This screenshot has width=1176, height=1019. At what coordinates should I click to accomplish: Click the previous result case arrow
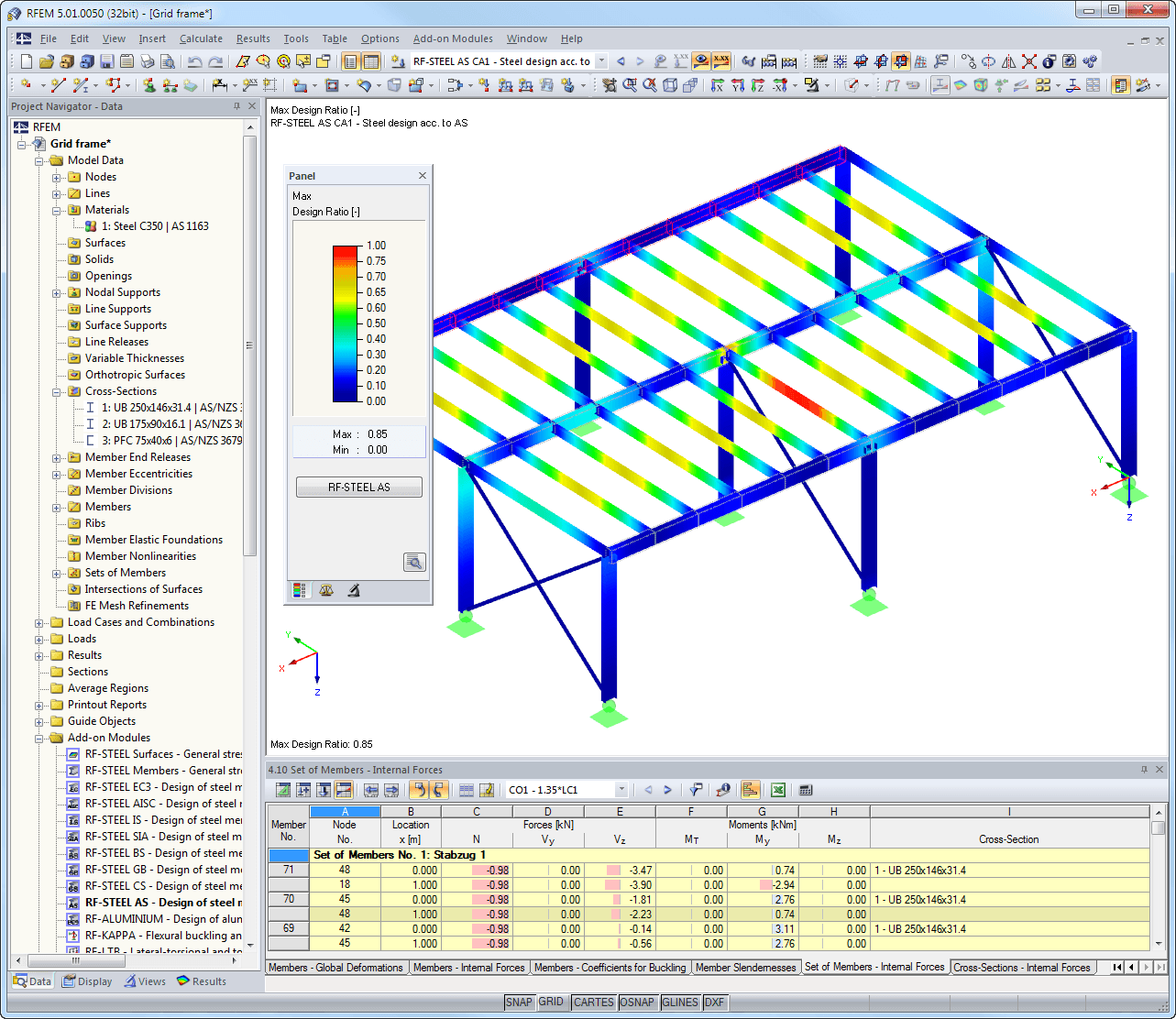point(620,61)
